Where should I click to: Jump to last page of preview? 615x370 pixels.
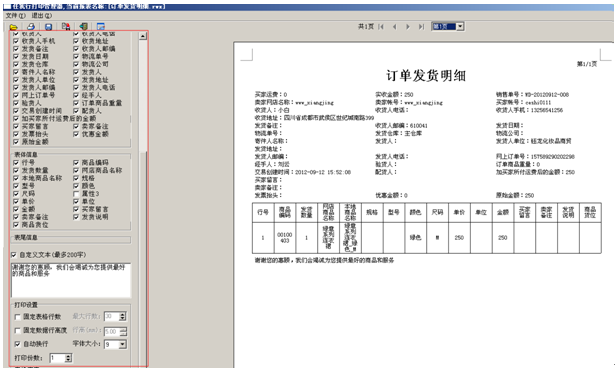coord(421,27)
